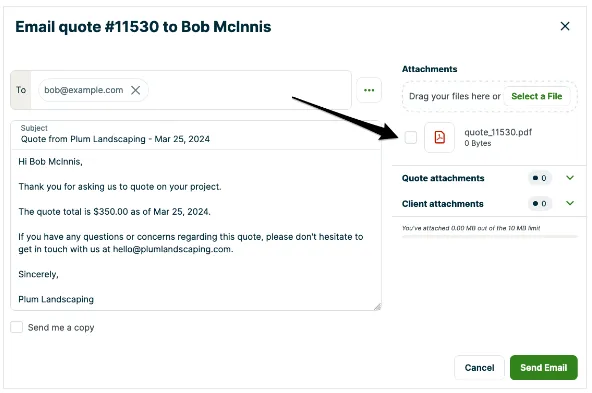Expand the Quote attachments chevron
Screen dimensions: 592x393
point(570,177)
